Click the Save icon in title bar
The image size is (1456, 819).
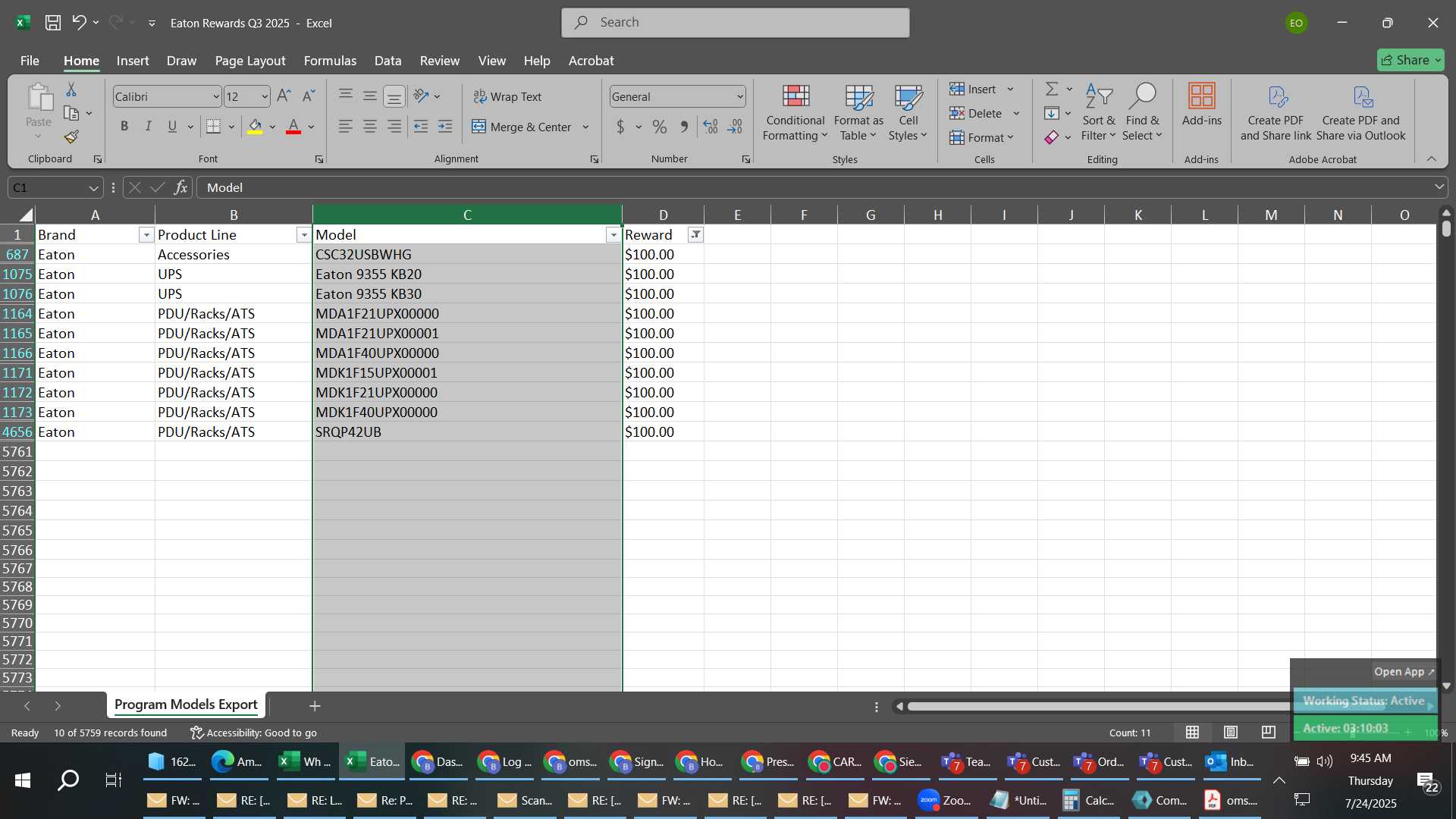click(53, 23)
